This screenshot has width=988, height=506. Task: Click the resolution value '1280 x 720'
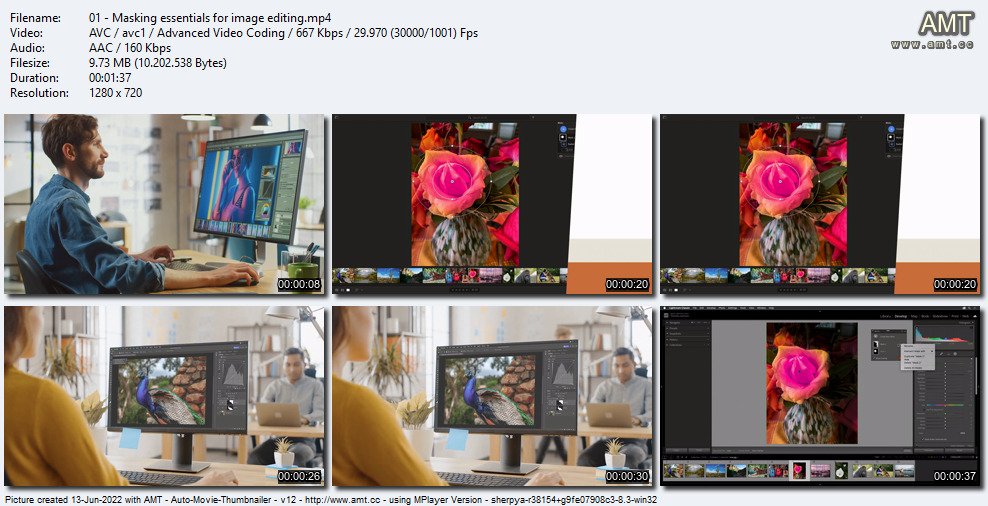click(115, 93)
